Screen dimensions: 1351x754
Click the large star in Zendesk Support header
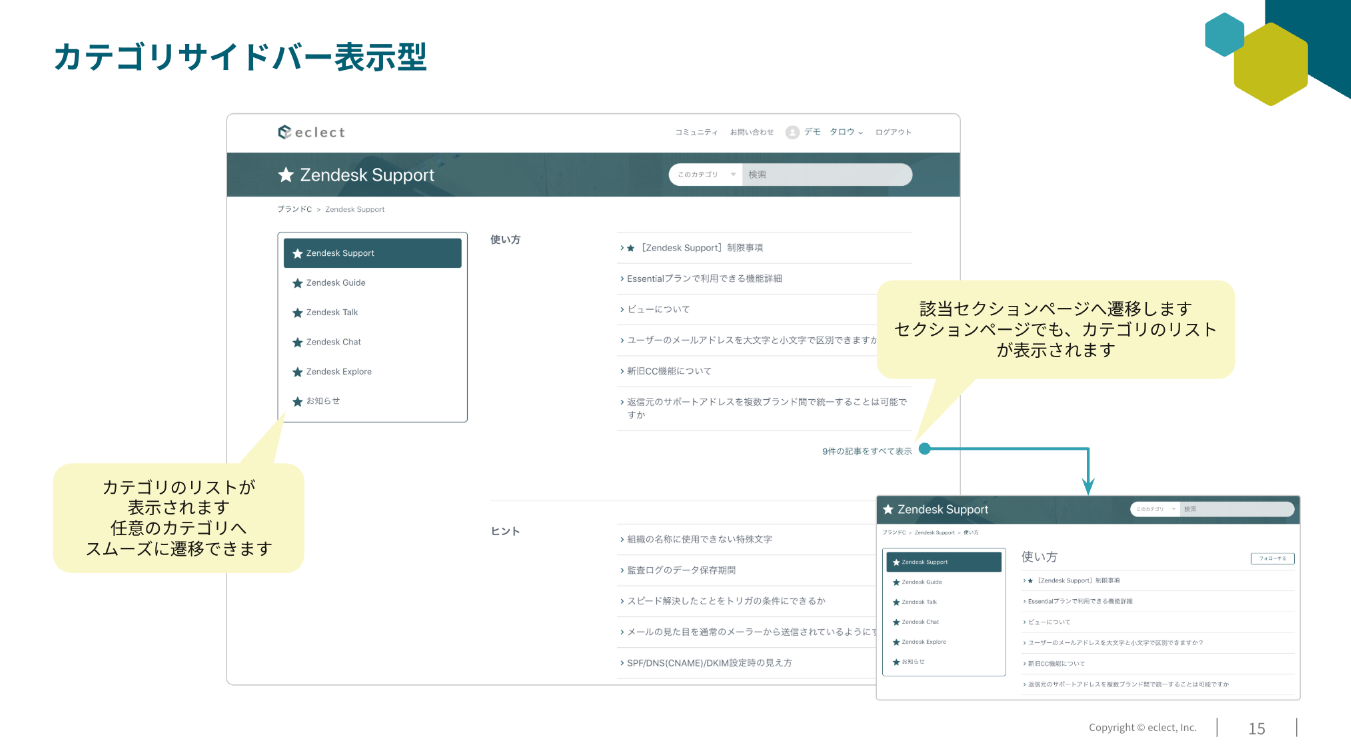pos(286,175)
